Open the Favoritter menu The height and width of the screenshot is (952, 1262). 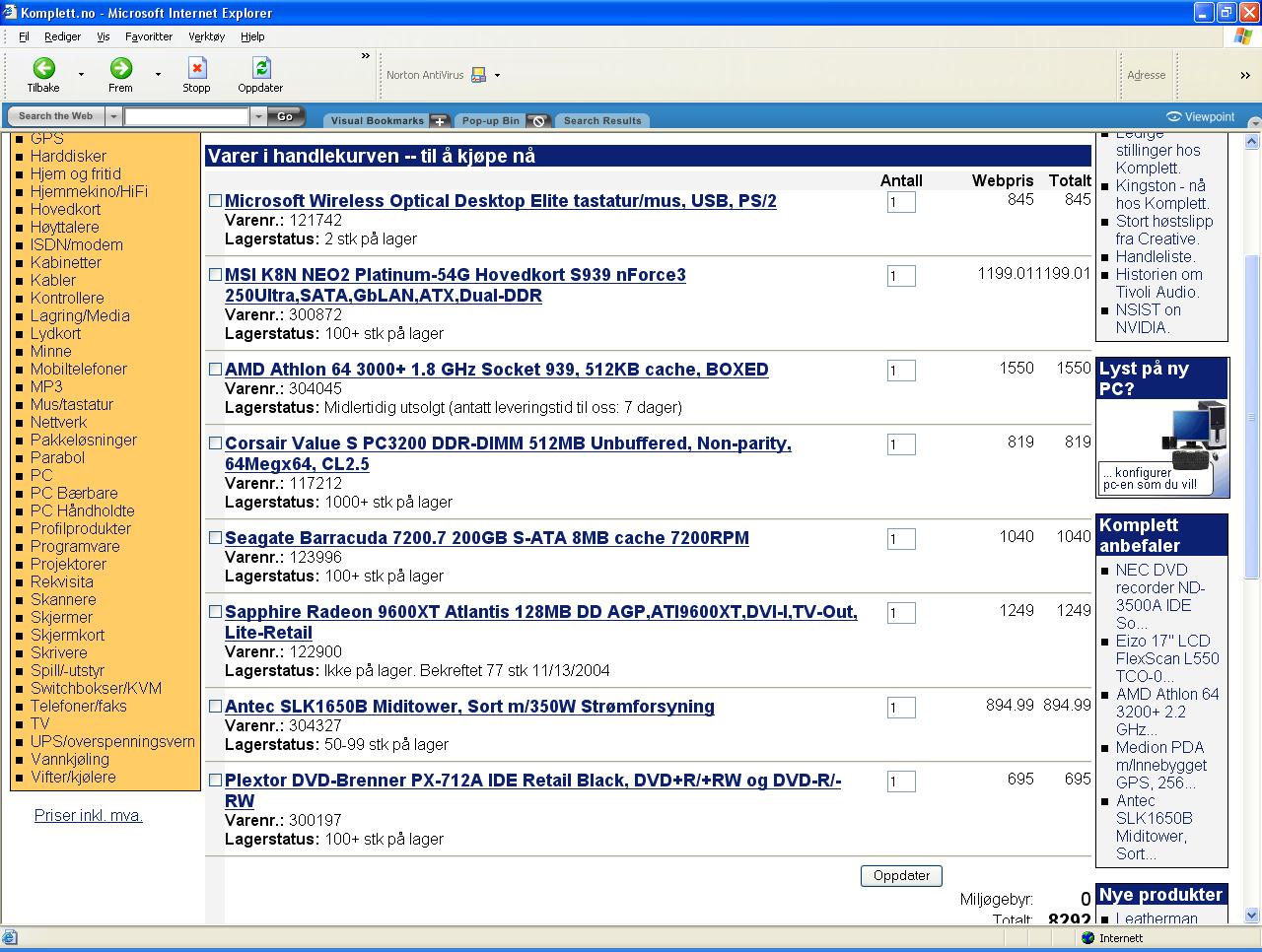(149, 36)
